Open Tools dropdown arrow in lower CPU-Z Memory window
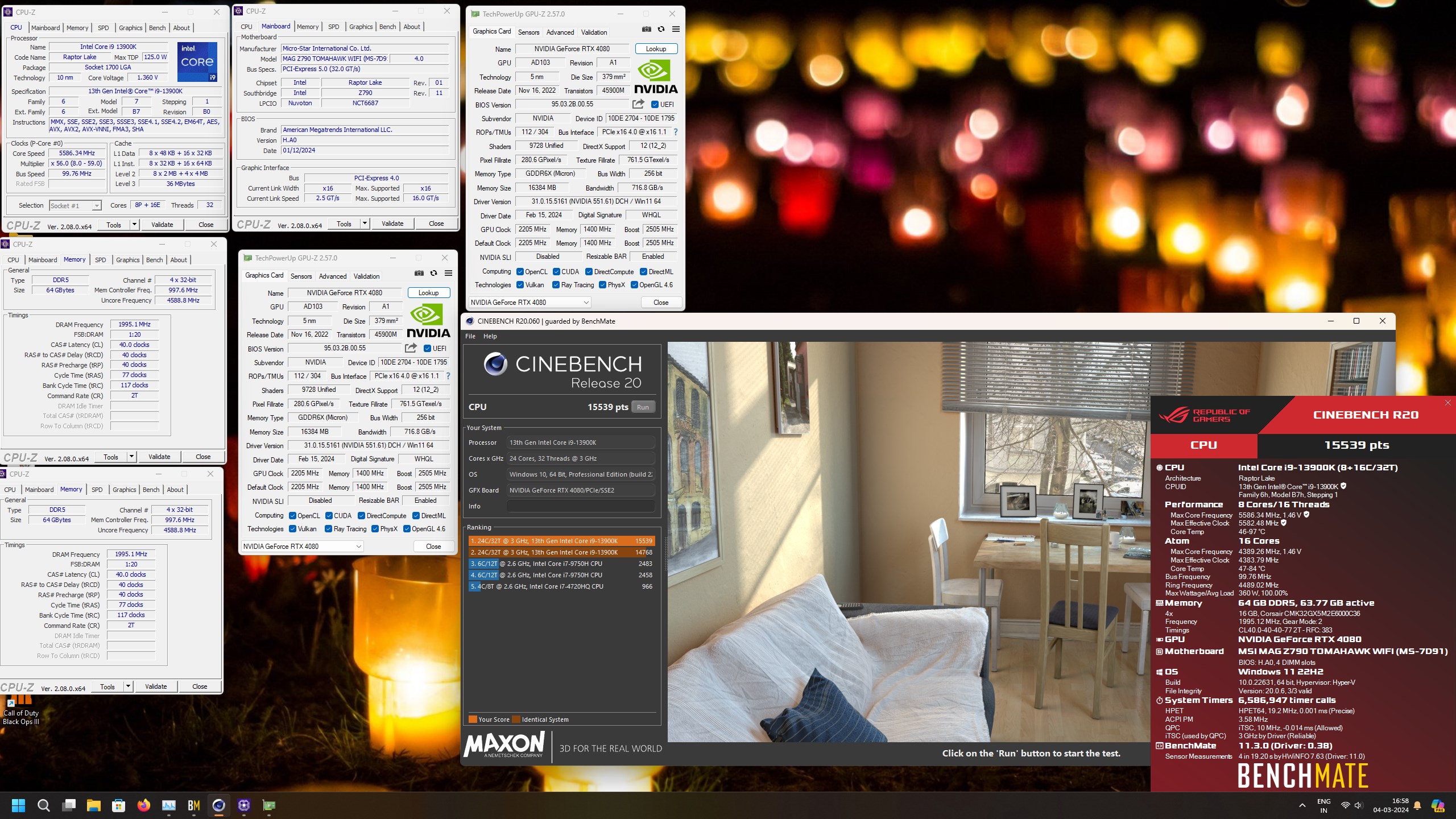 tap(128, 686)
